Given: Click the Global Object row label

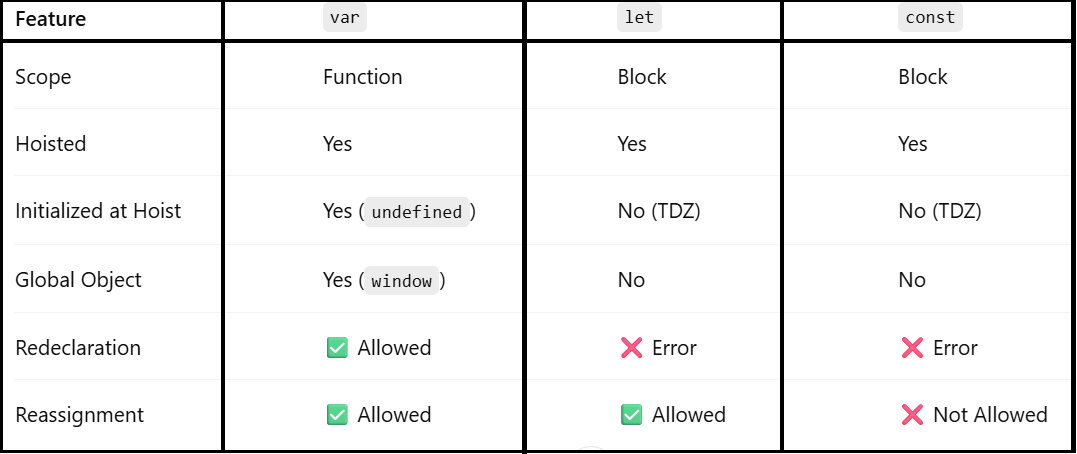Looking at the screenshot, I should coord(78,280).
